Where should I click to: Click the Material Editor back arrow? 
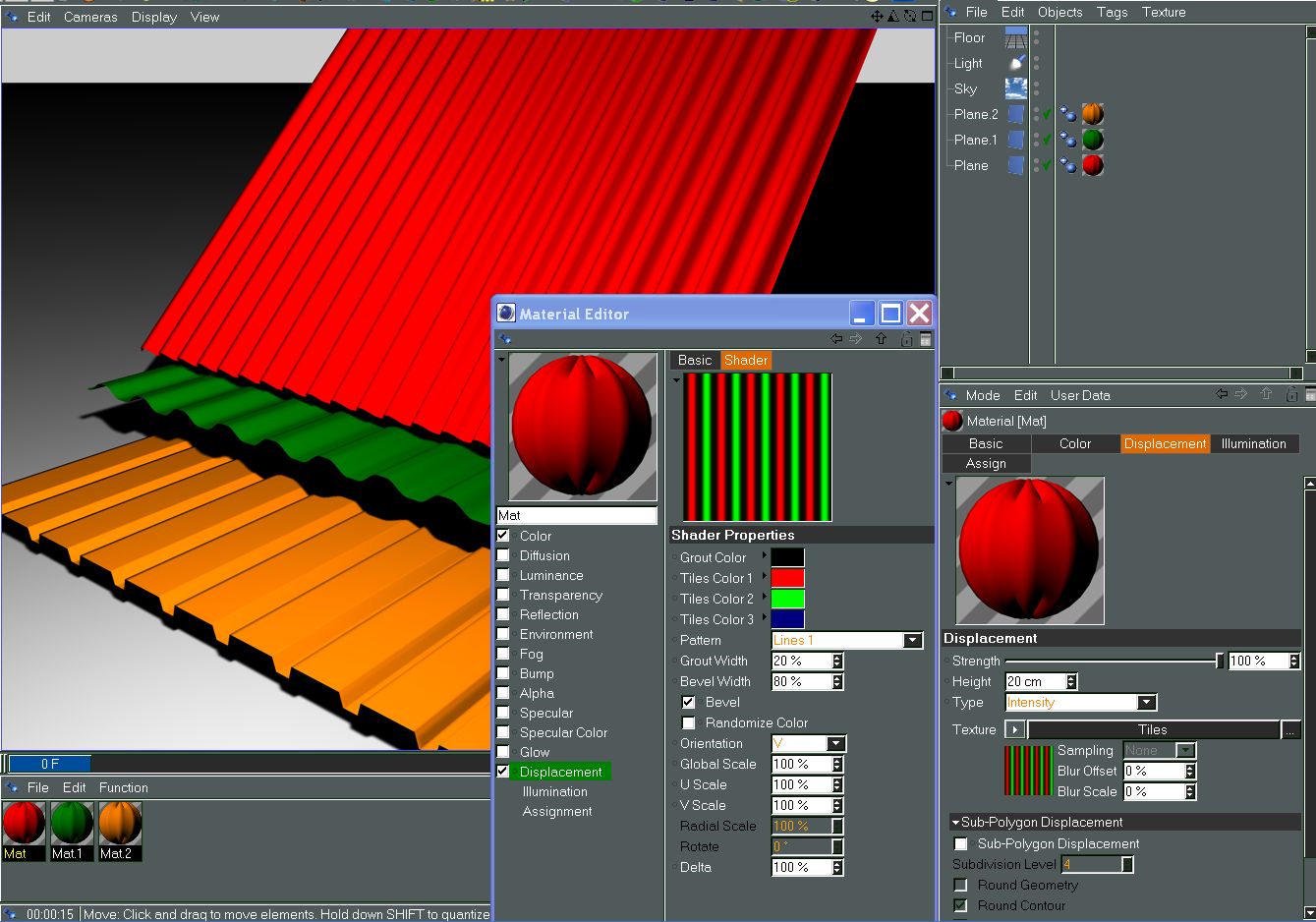tap(836, 338)
